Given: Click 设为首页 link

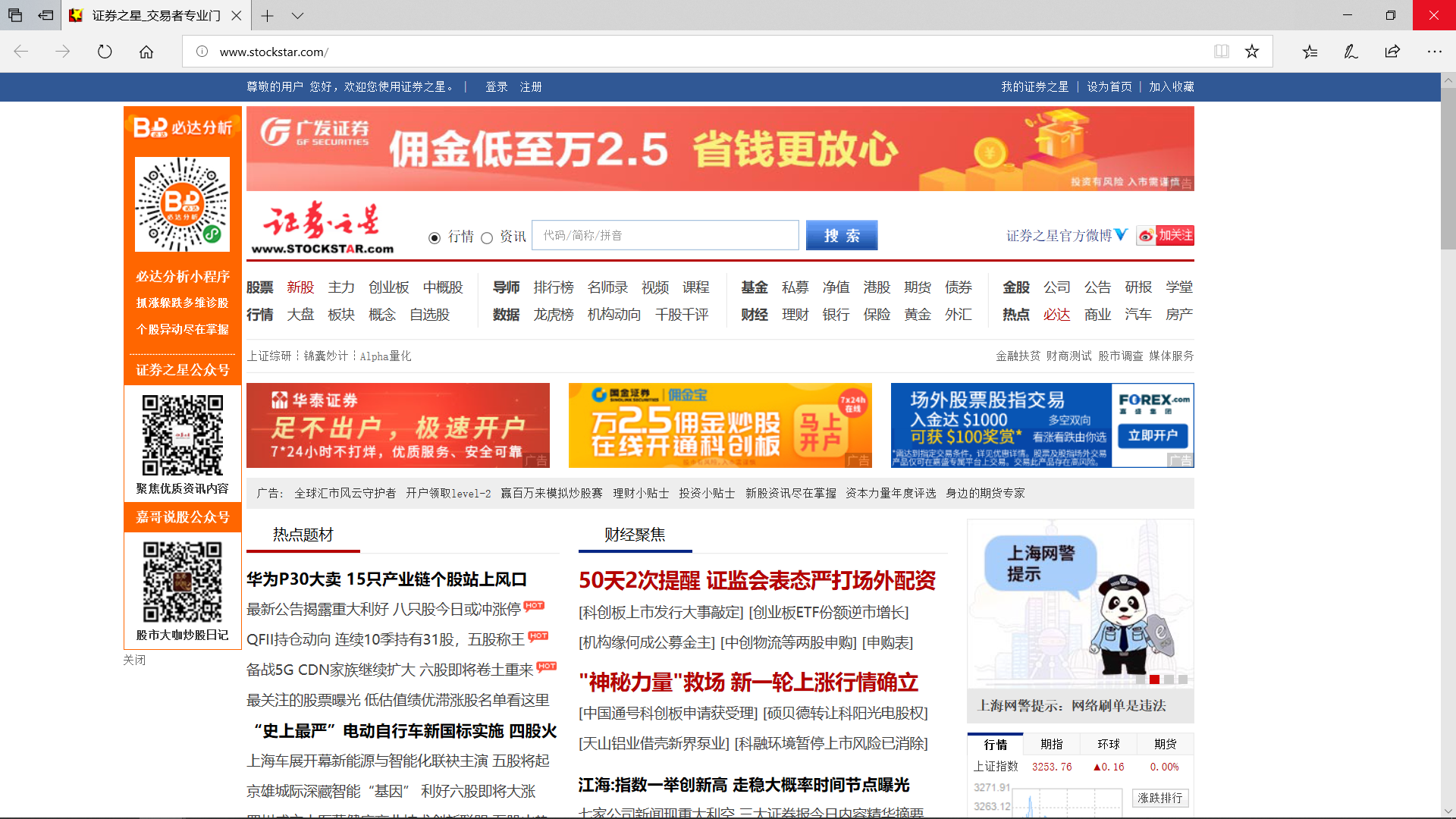Looking at the screenshot, I should [1109, 87].
